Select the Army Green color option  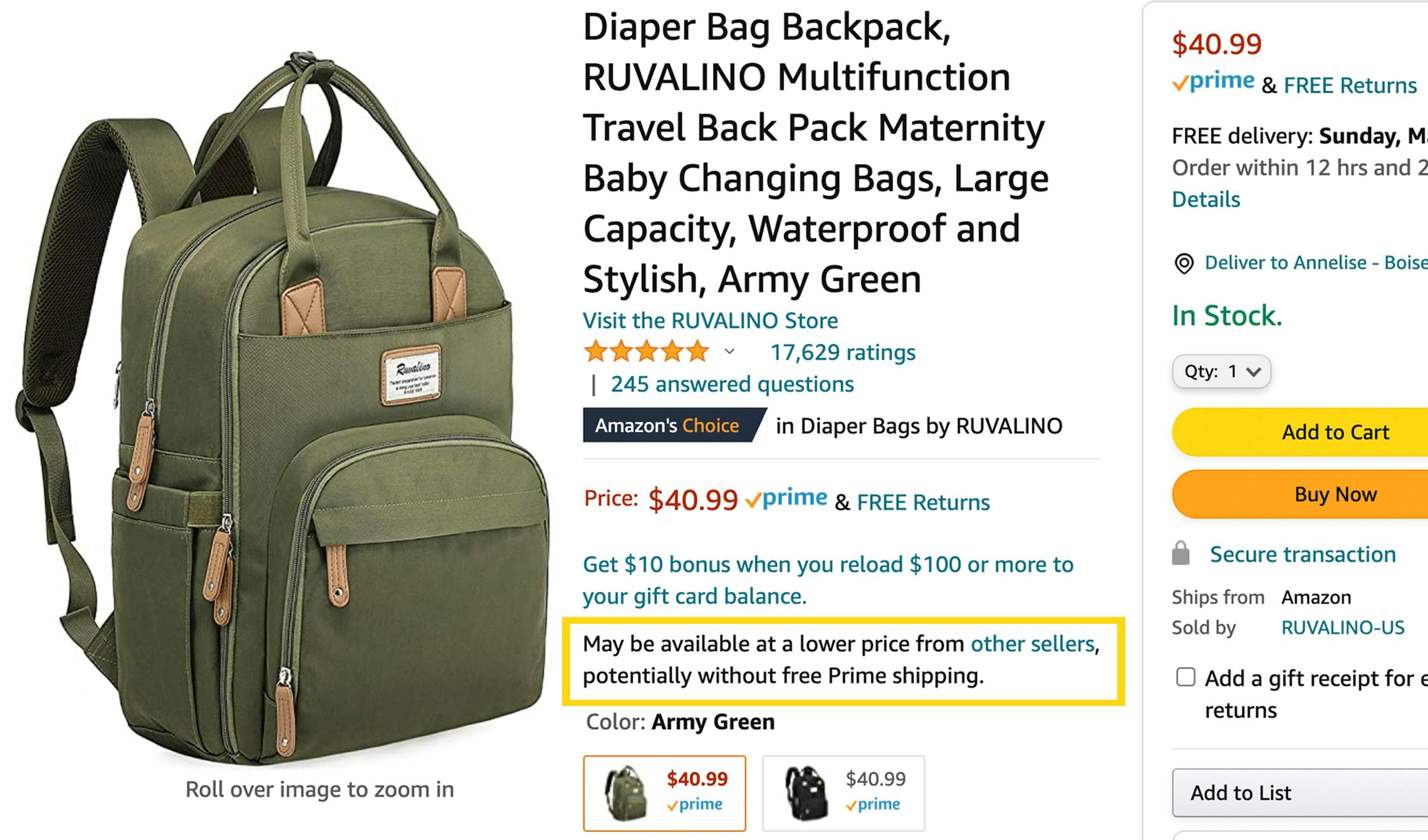point(664,793)
